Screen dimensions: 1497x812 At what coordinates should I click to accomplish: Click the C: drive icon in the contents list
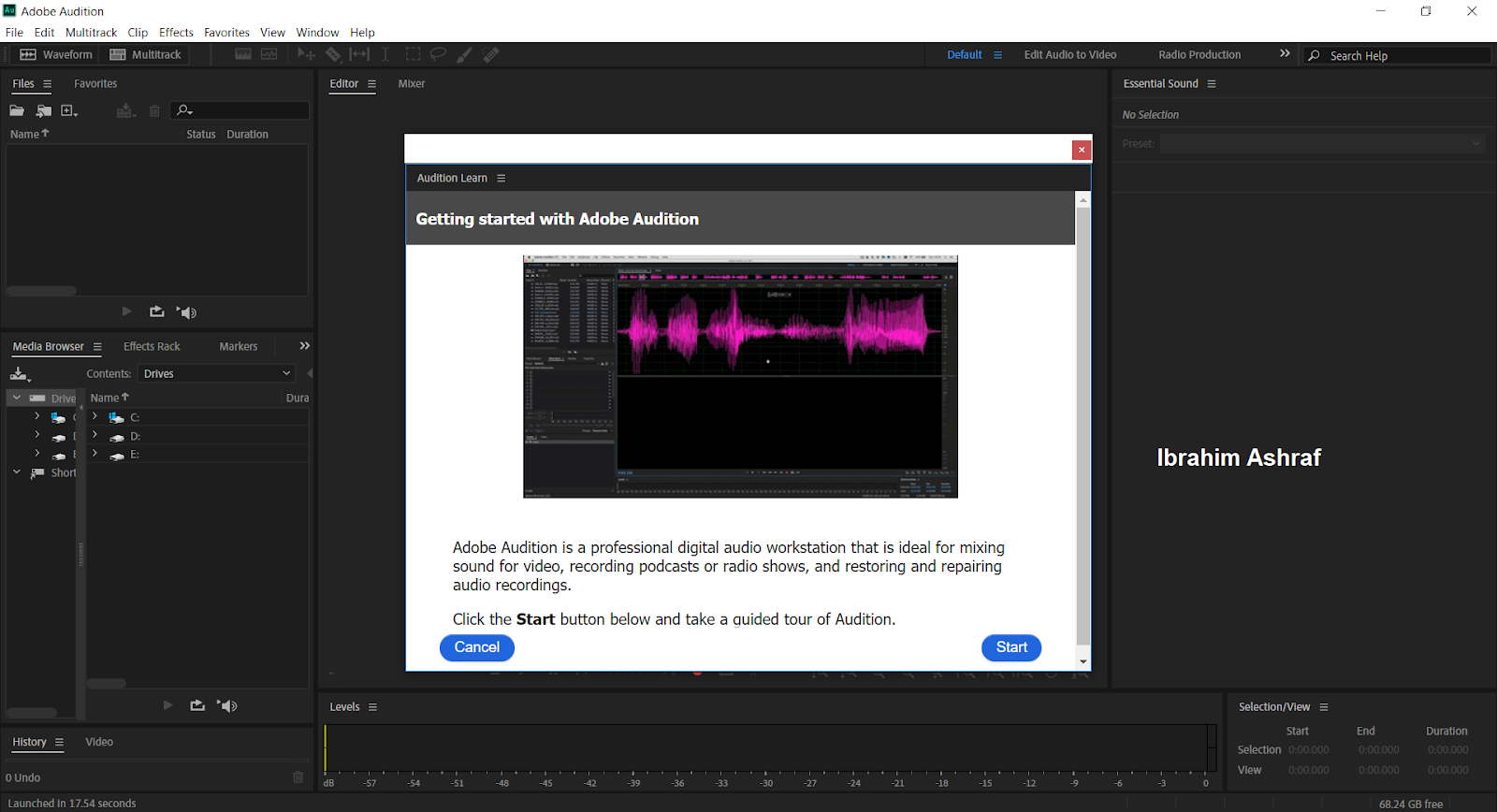click(117, 418)
